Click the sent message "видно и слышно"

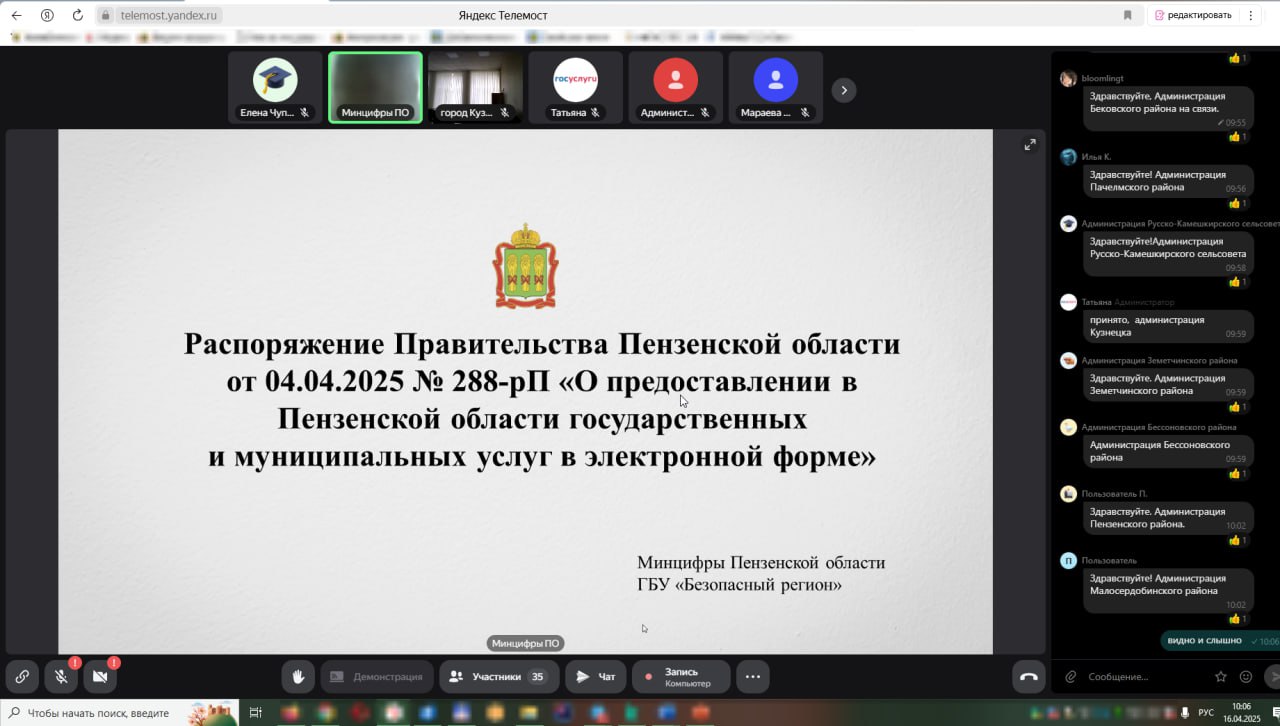[x=1218, y=641]
